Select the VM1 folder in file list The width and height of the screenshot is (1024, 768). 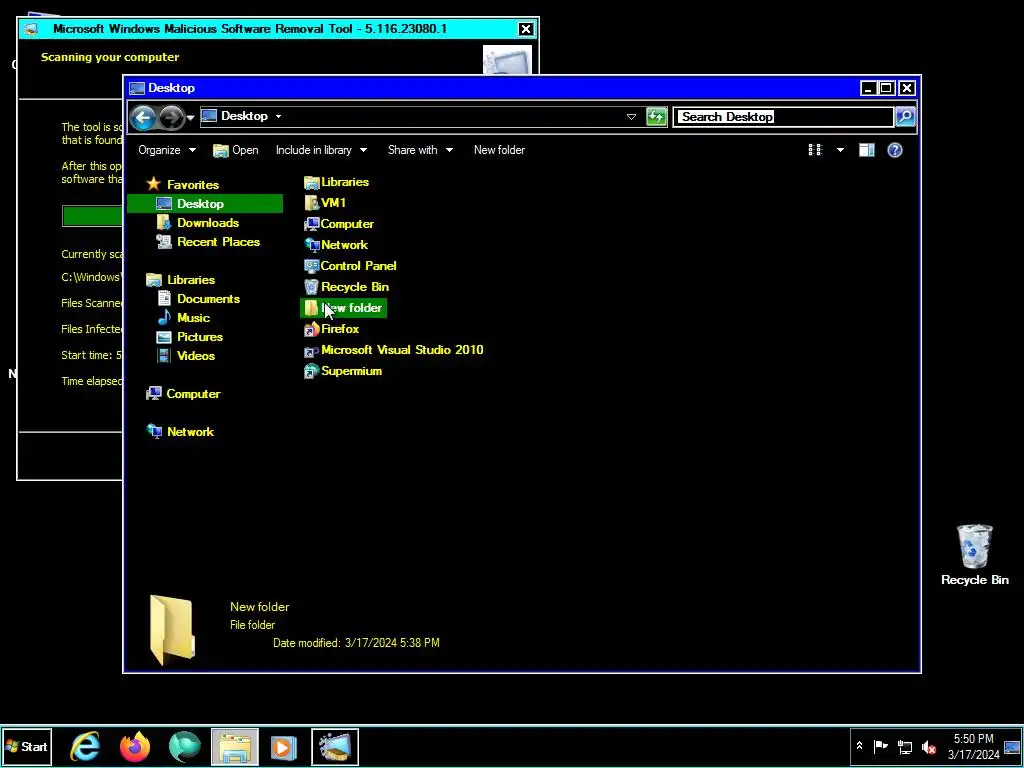pyautogui.click(x=325, y=203)
